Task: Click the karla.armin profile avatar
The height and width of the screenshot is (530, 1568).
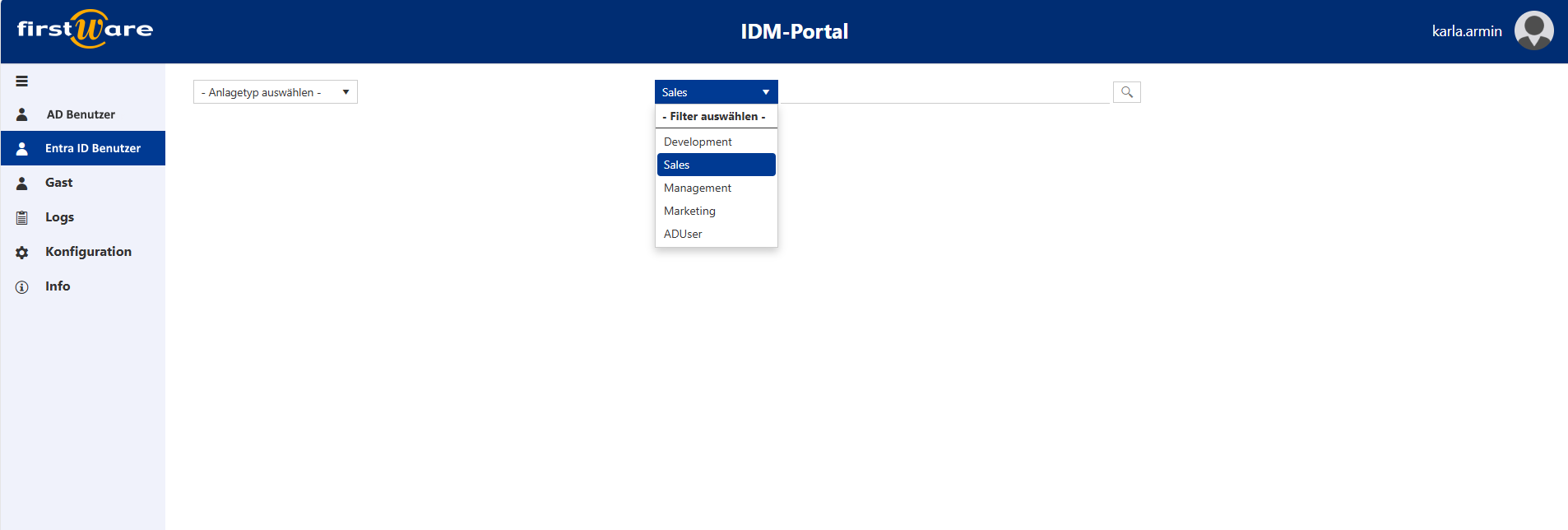Action: tap(1533, 31)
